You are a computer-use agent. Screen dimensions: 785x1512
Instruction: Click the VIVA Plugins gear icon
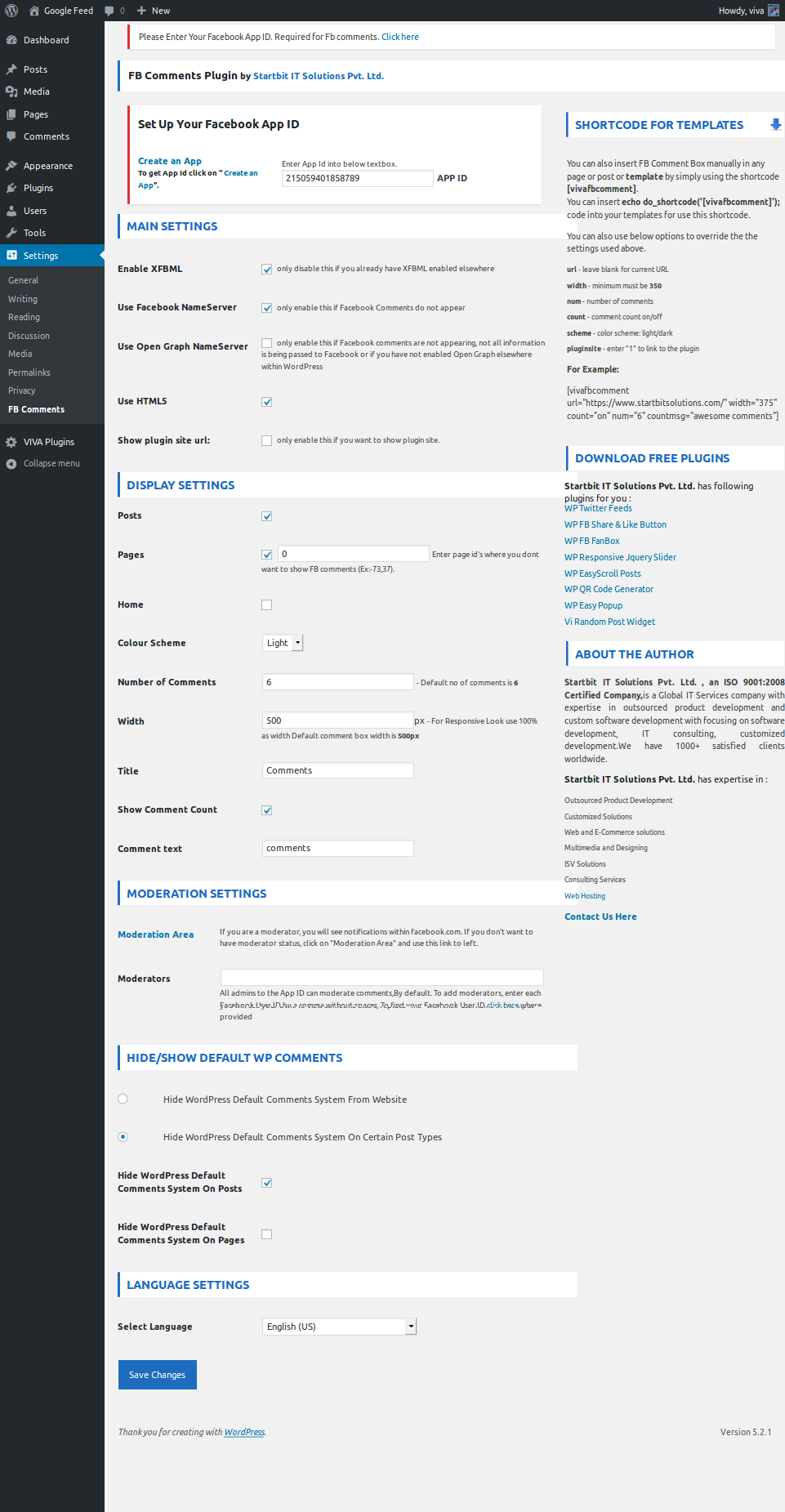point(11,442)
